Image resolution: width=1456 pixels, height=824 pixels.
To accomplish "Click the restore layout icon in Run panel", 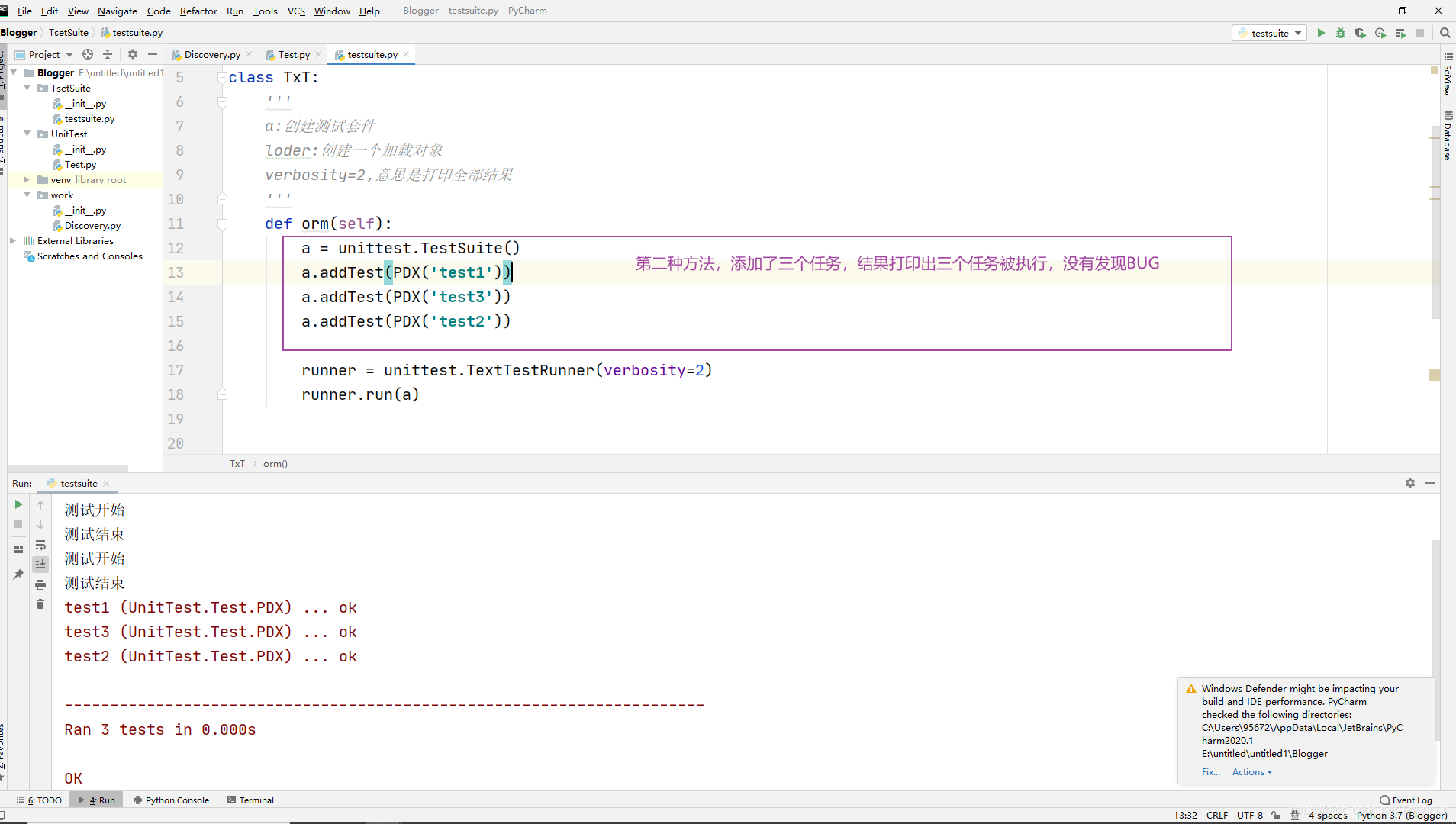I will coord(18,549).
